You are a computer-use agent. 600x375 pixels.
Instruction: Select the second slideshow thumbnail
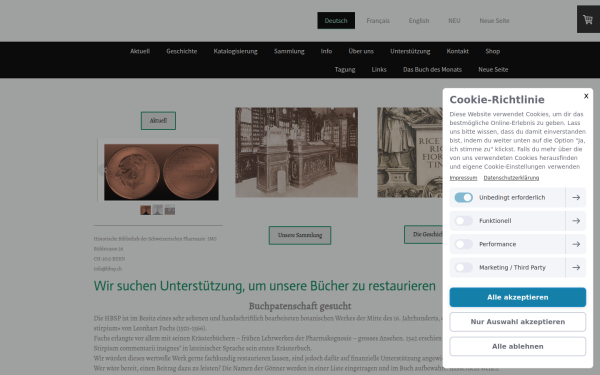coord(158,210)
